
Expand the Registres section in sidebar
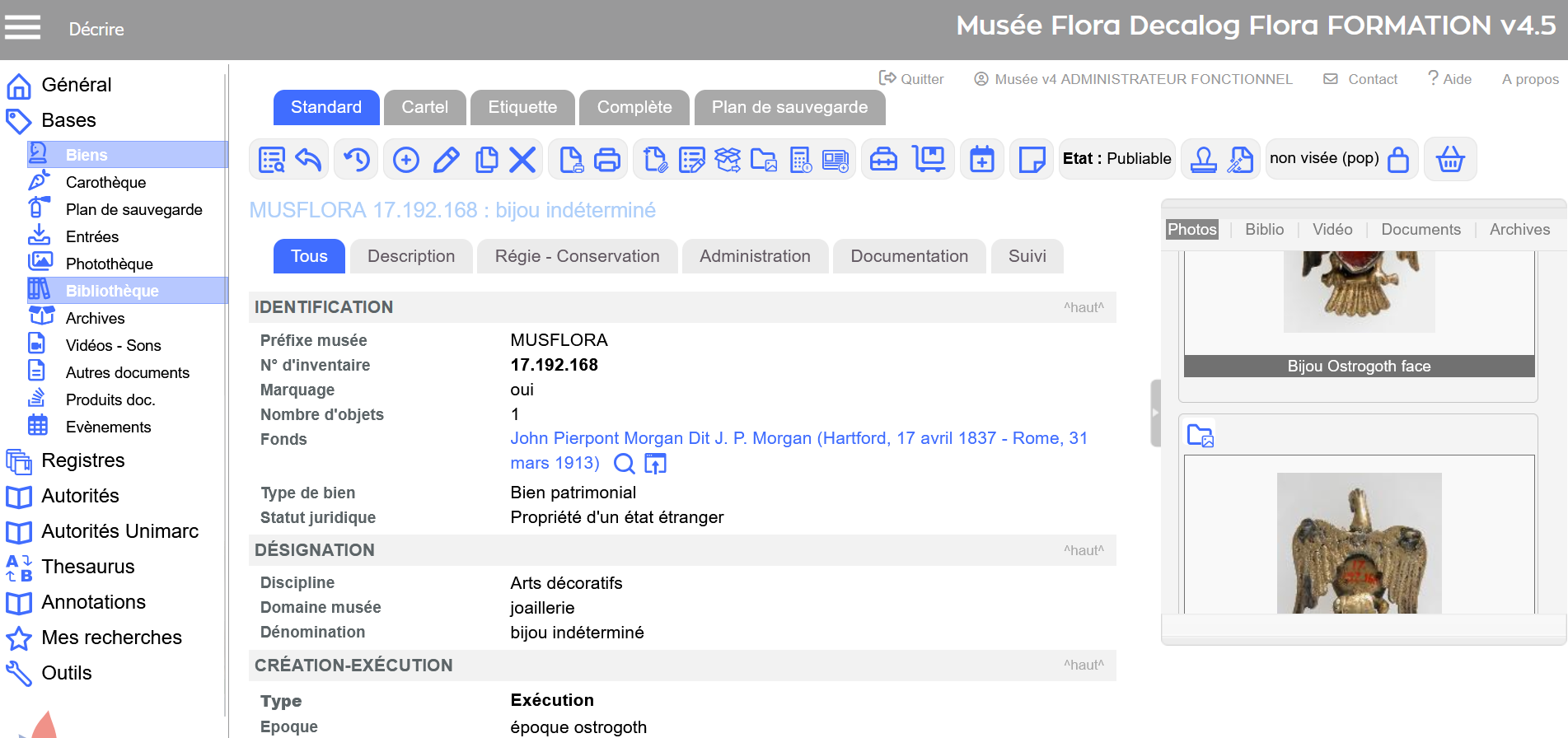click(x=82, y=460)
